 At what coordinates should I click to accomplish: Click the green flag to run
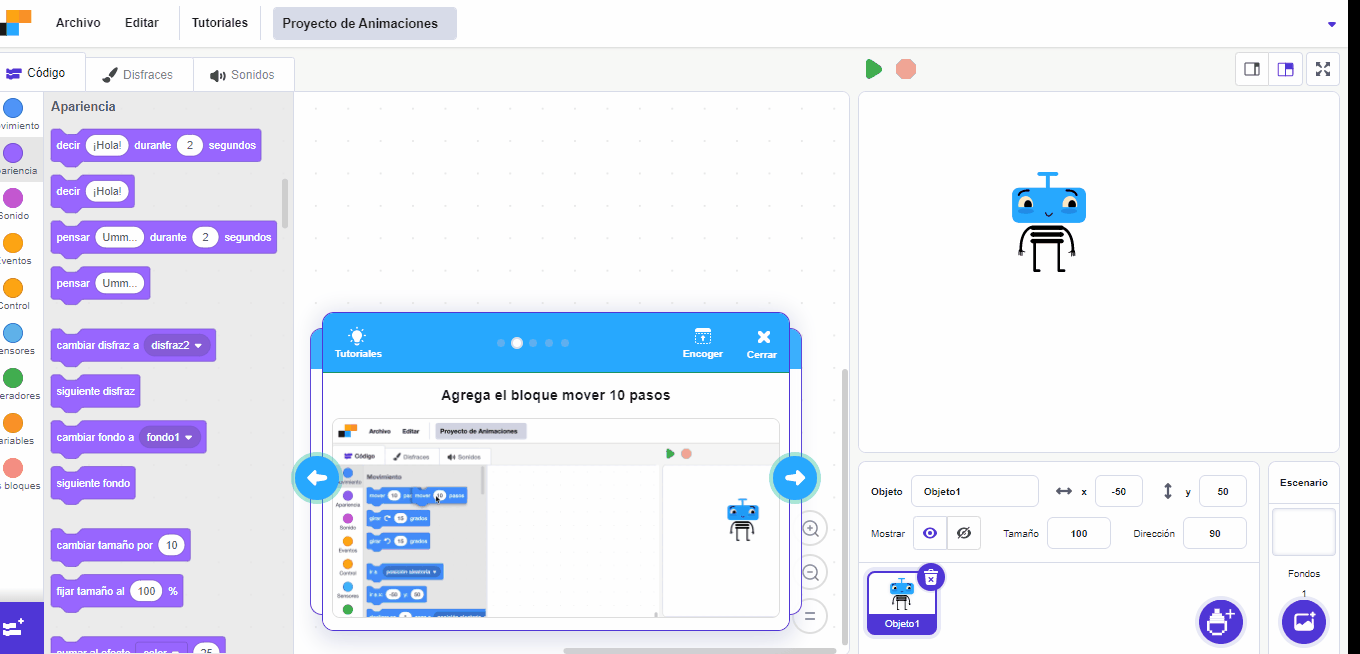click(873, 69)
